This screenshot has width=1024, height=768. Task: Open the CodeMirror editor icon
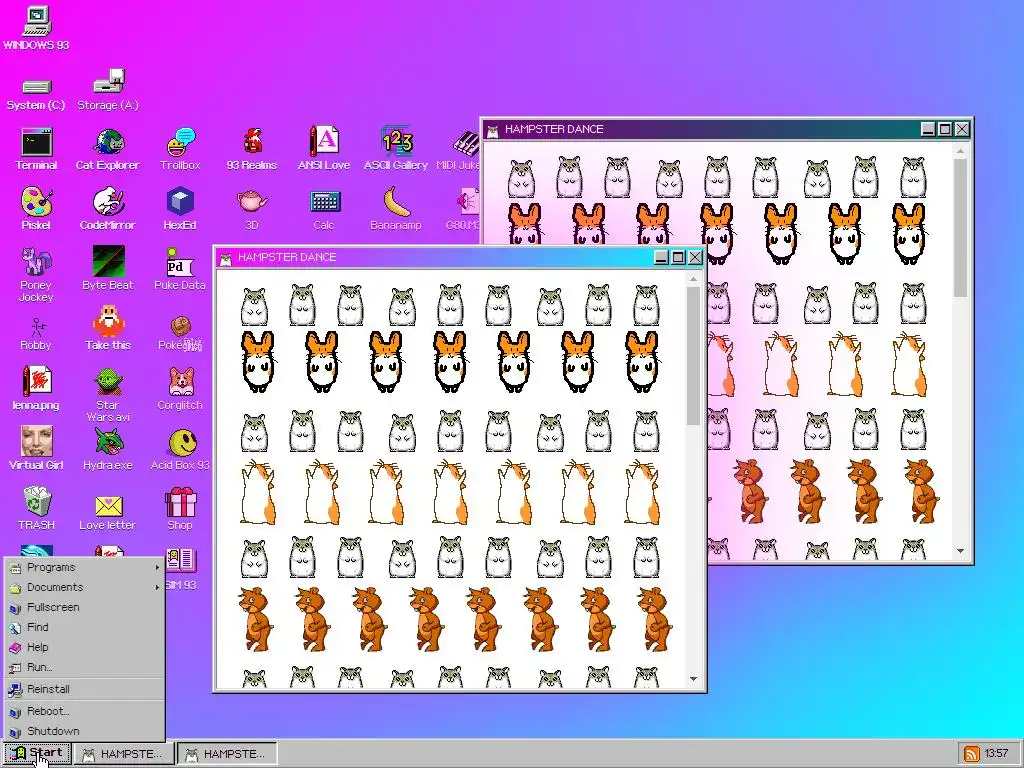pyautogui.click(x=108, y=209)
